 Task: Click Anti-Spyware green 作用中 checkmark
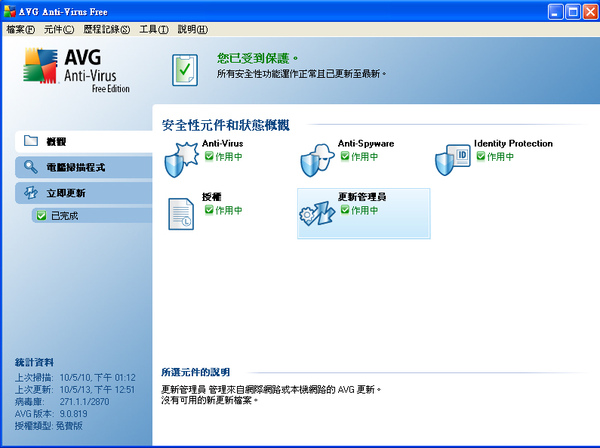pyautogui.click(x=345, y=156)
